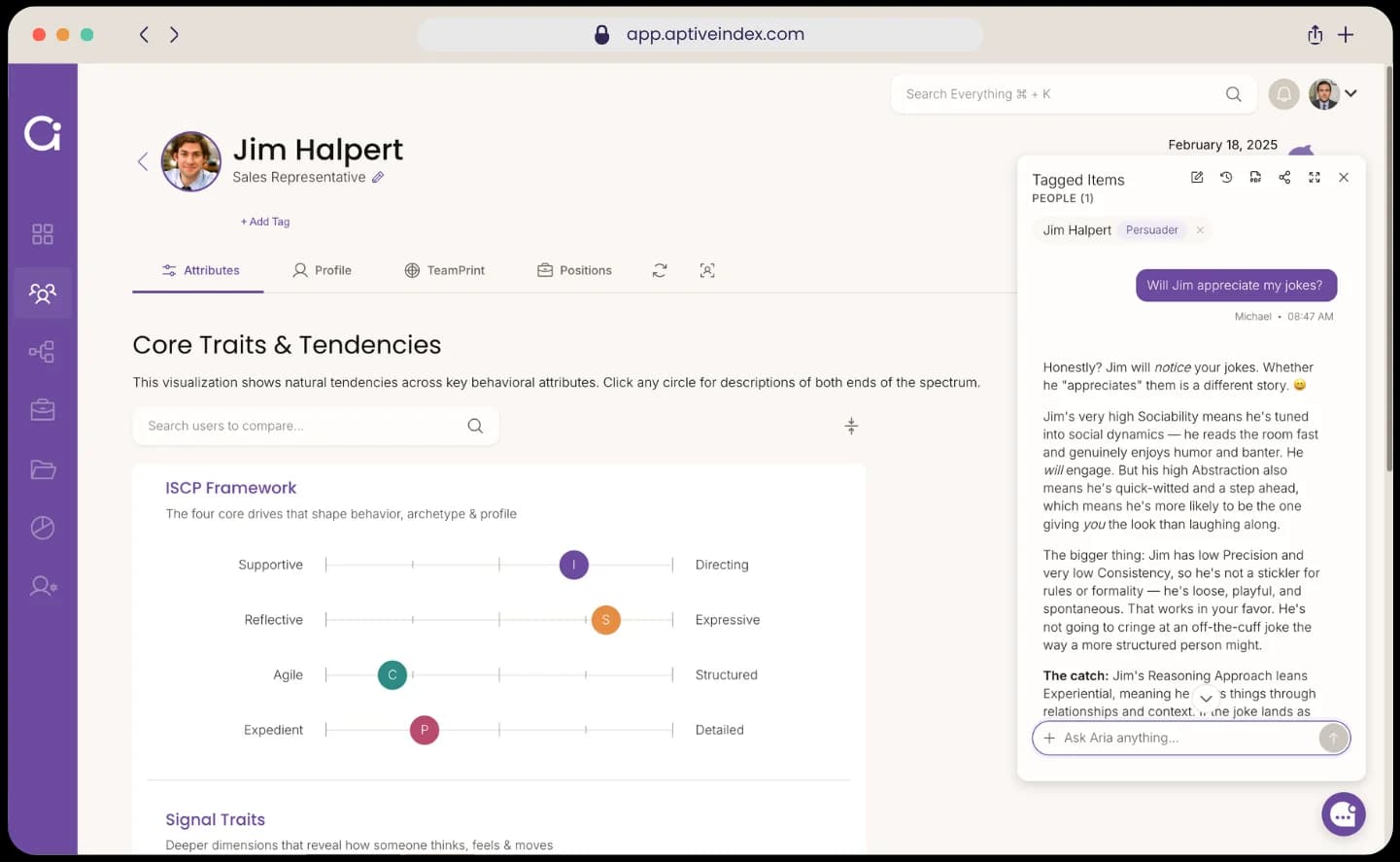The width and height of the screenshot is (1400, 862).
Task: Click the teal C circle on the Agile-Structured scale
Action: tap(393, 674)
